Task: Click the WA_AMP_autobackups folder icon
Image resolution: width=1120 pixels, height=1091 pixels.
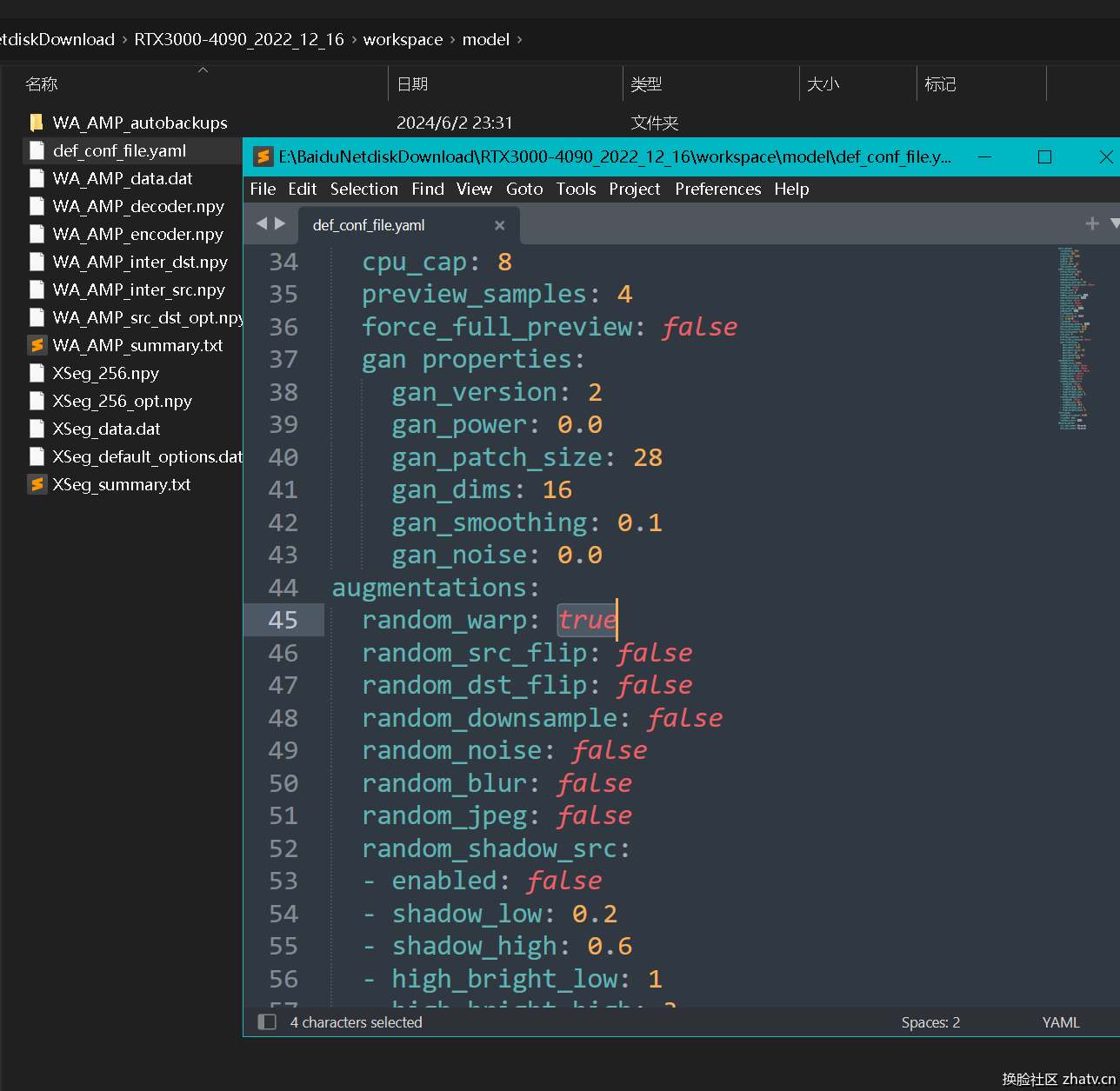Action: click(x=37, y=123)
